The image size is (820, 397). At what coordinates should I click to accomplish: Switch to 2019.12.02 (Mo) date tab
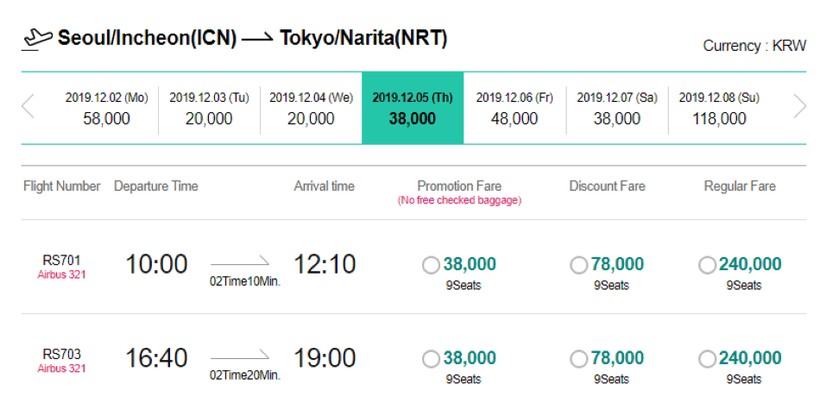(x=107, y=108)
